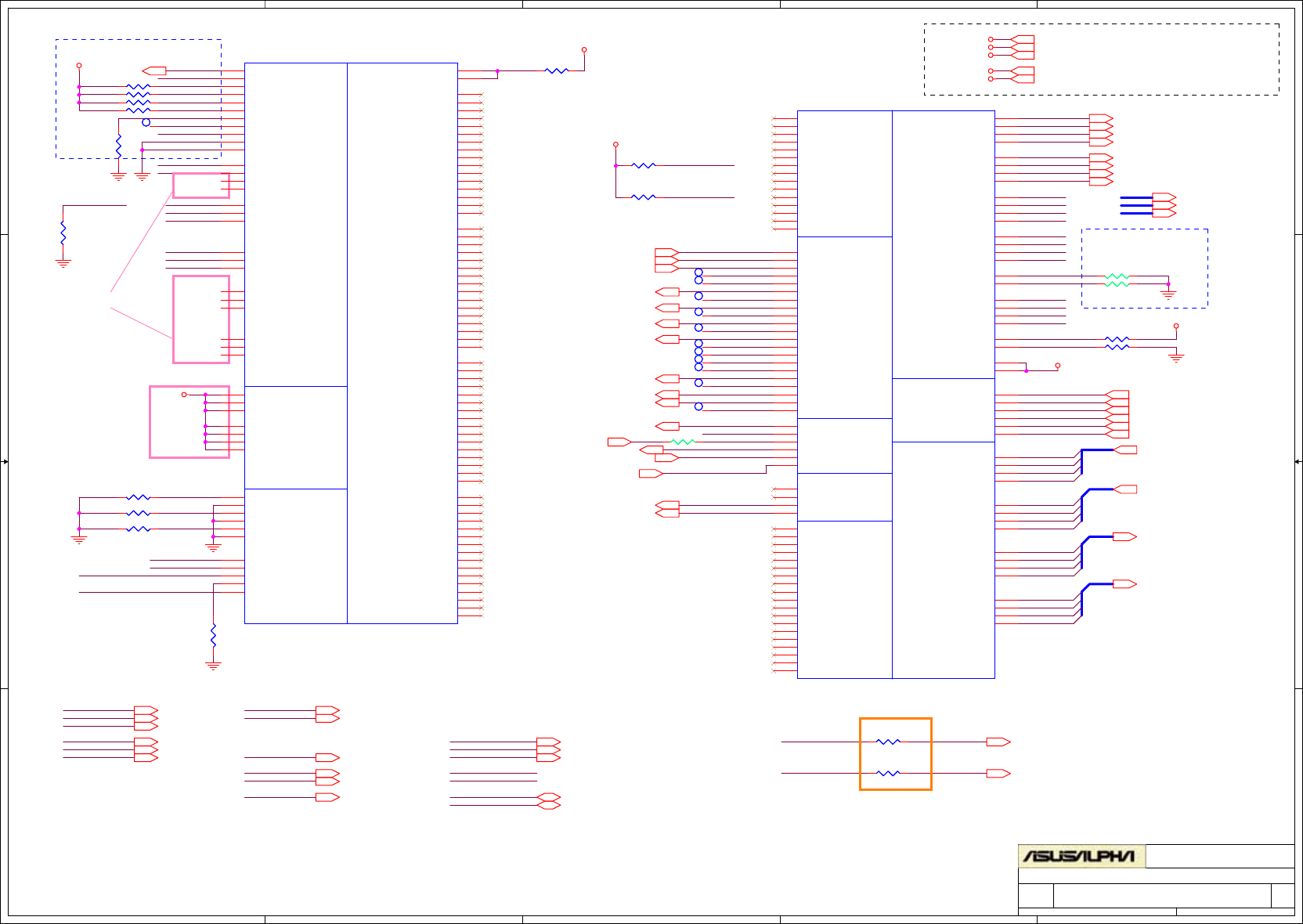Screen dimensions: 1303x924
Task: Select the tall pink highlight box beside left chip
Action: (201, 319)
